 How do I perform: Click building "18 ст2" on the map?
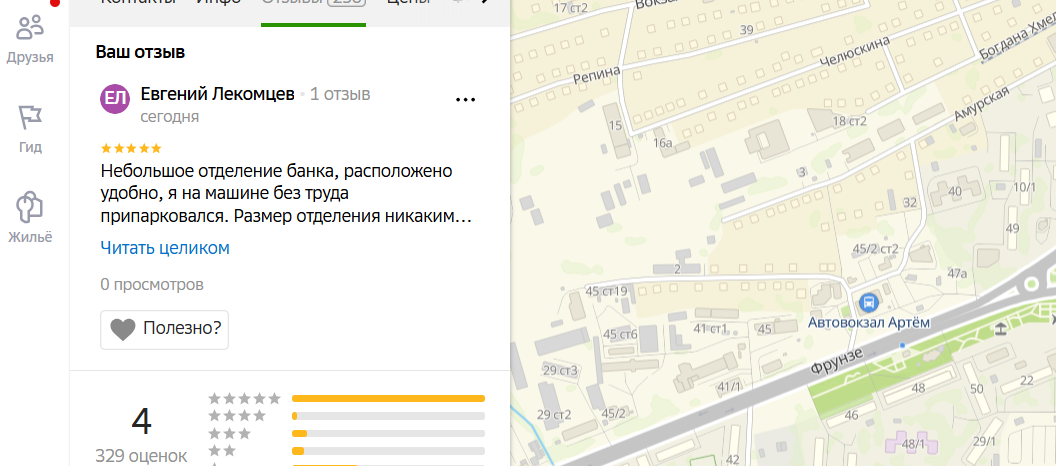coord(849,121)
